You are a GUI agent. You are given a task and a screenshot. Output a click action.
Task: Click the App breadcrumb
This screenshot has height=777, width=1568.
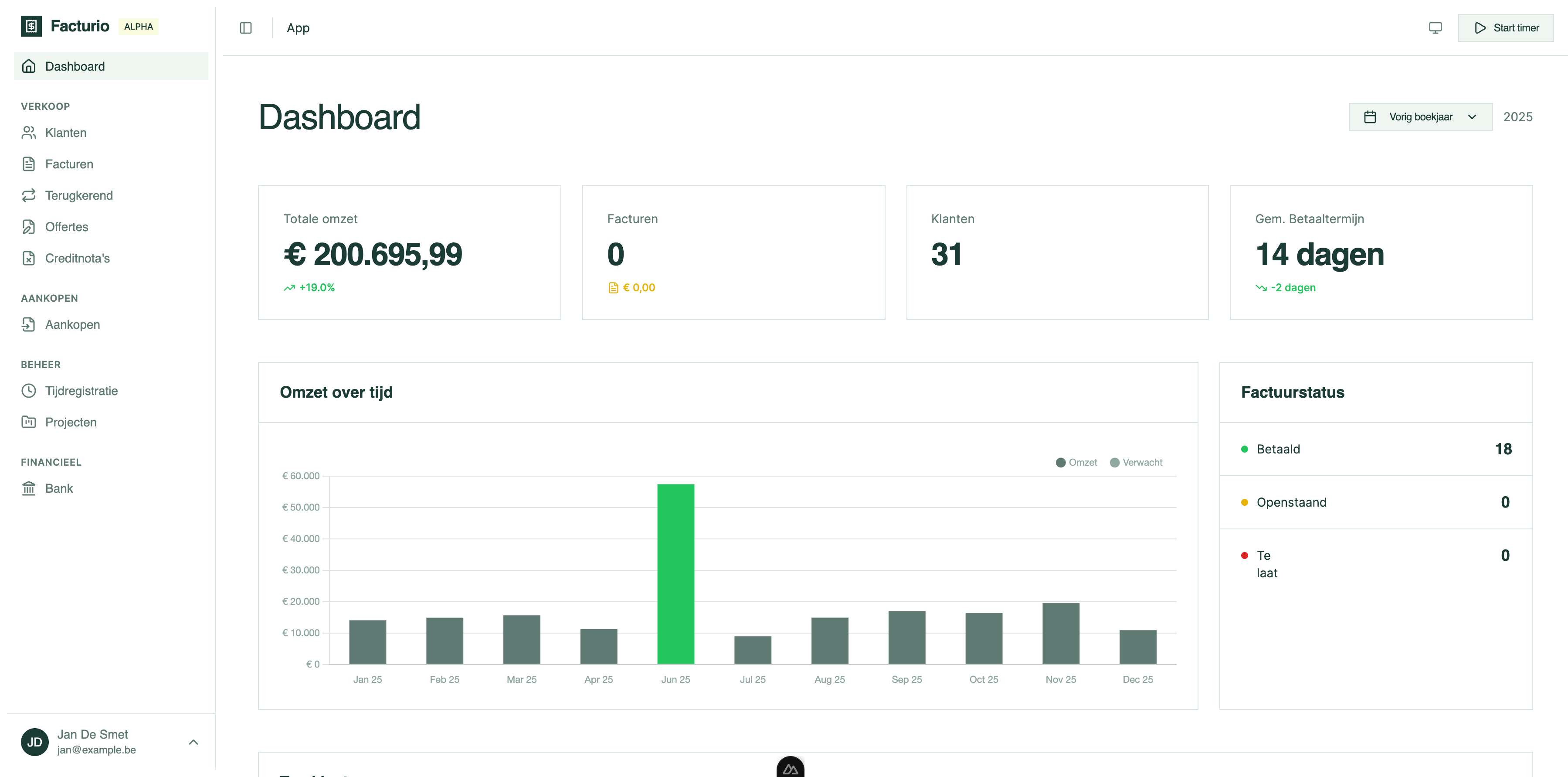pyautogui.click(x=298, y=28)
